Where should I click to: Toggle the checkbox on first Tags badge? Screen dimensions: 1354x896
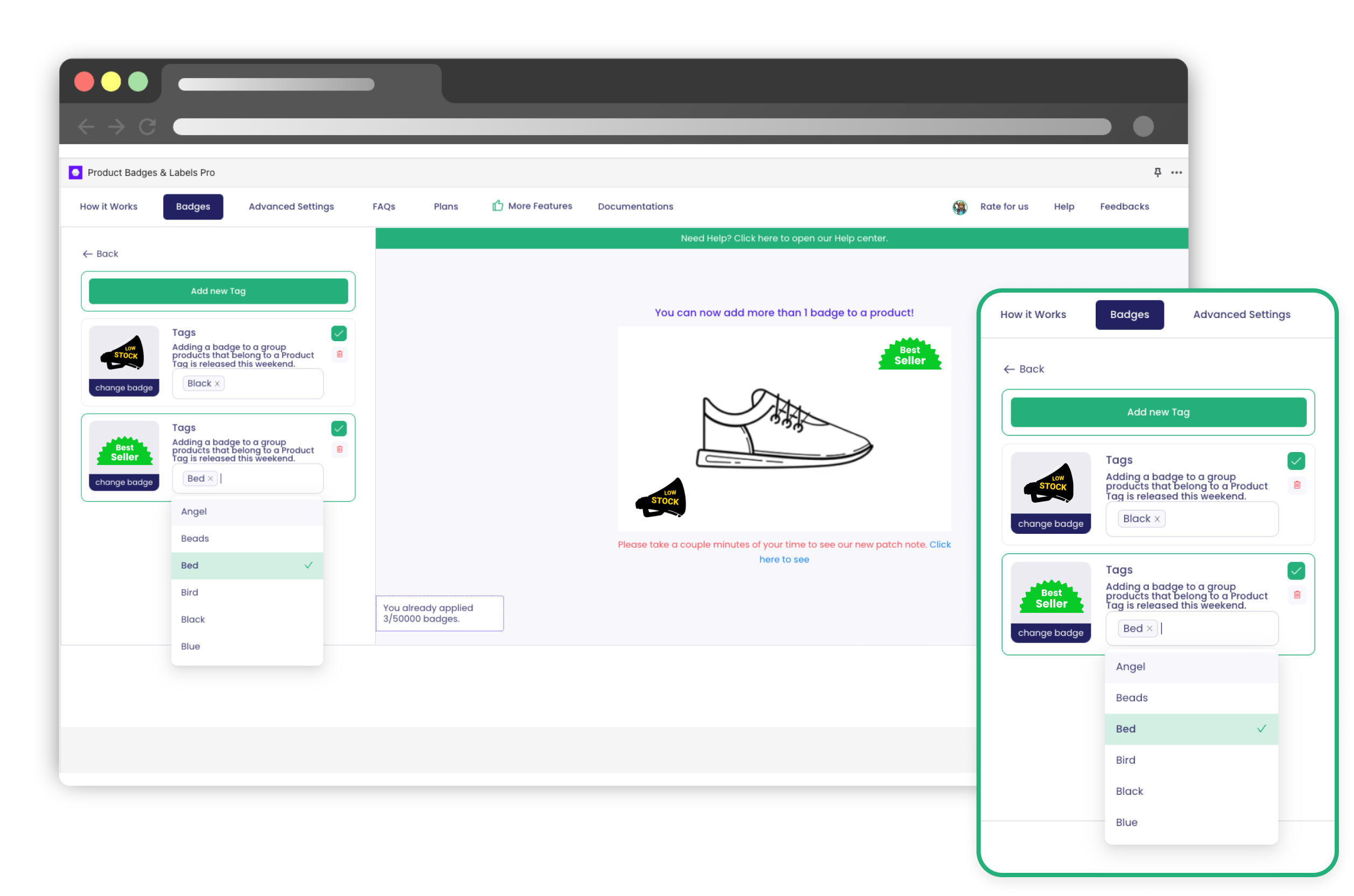[340, 333]
